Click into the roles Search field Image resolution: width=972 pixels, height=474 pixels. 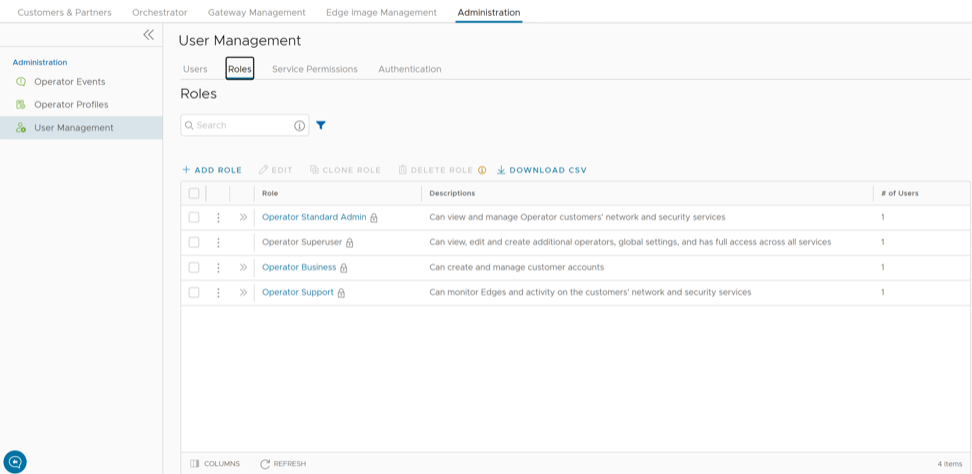(x=240, y=125)
